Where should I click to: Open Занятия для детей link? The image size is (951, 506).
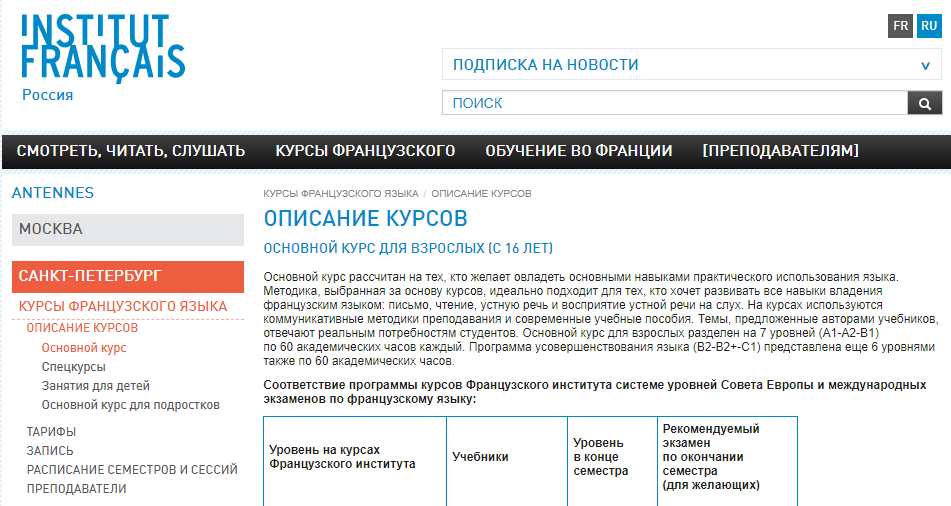(95, 386)
